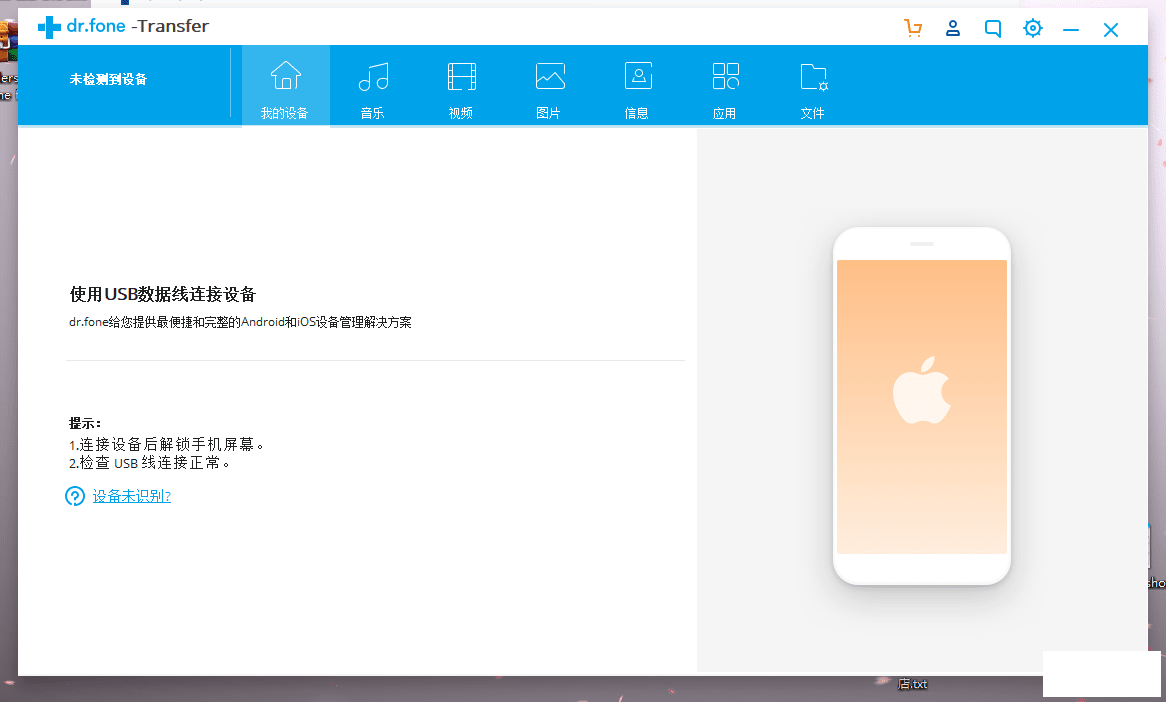The image size is (1166, 702).
Task: Open the shopping cart purchase icon
Action: click(912, 28)
